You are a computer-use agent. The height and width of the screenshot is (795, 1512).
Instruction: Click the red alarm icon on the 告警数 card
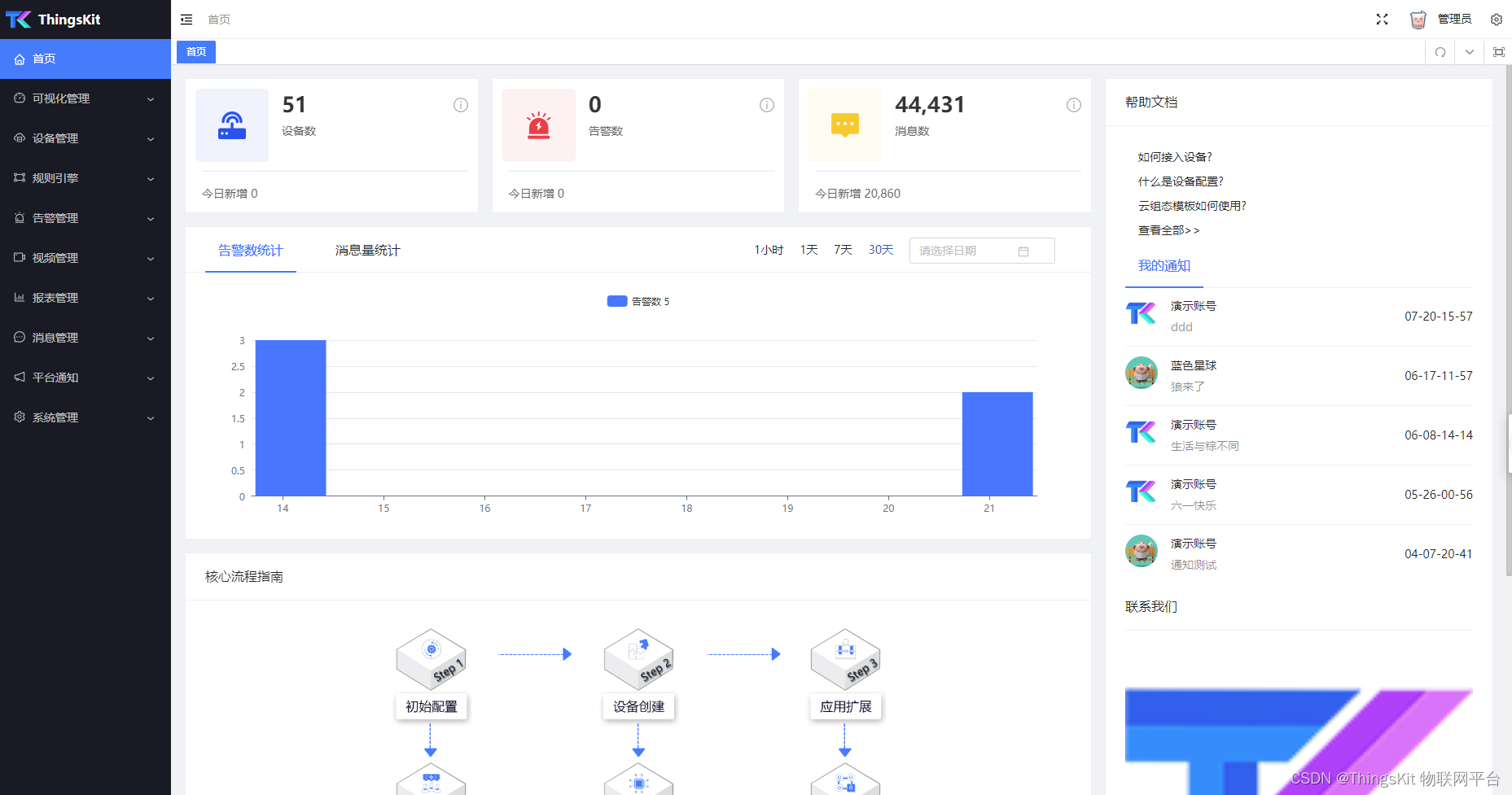tap(539, 125)
